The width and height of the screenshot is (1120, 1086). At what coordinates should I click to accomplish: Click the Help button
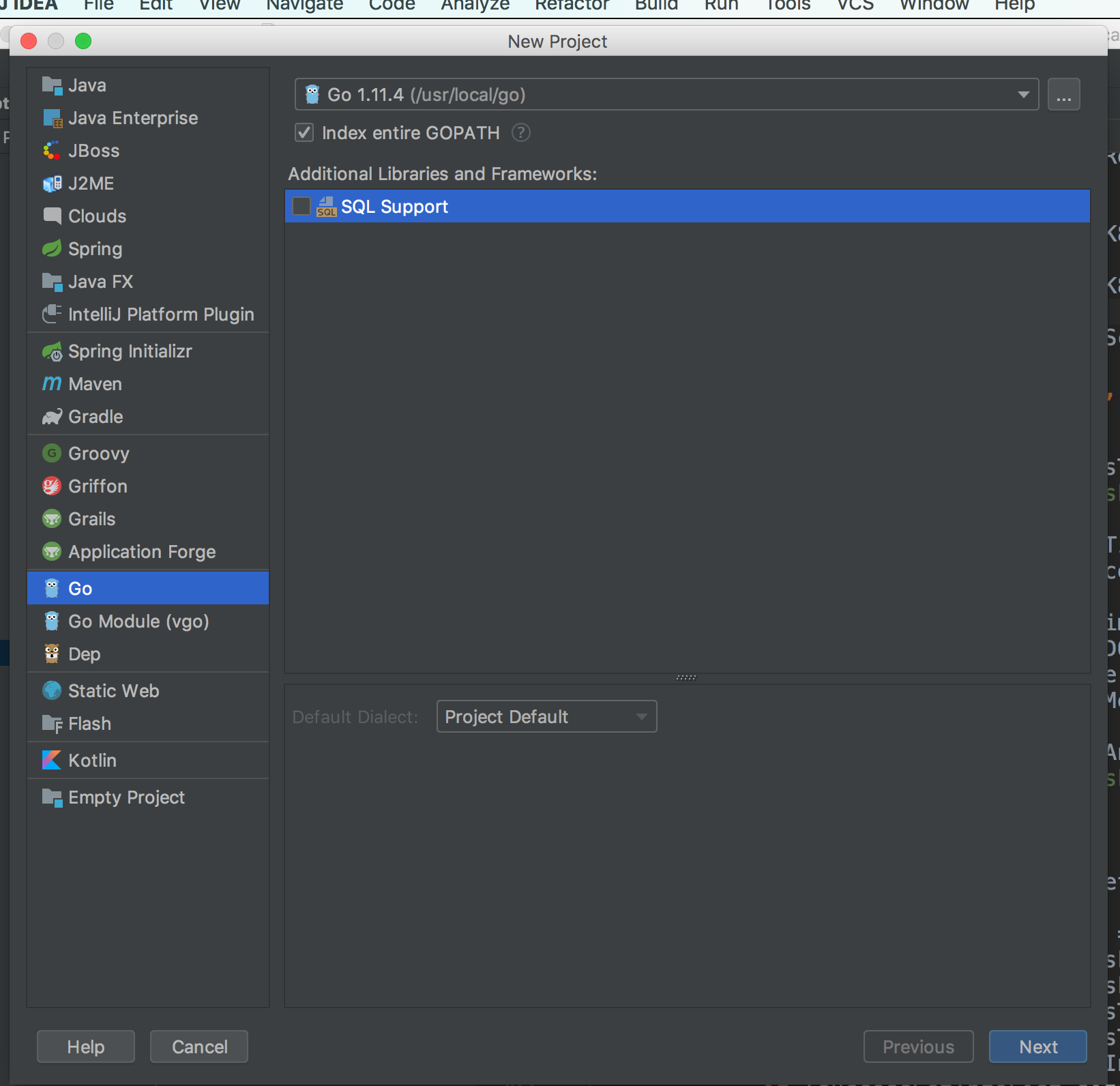[x=86, y=1046]
